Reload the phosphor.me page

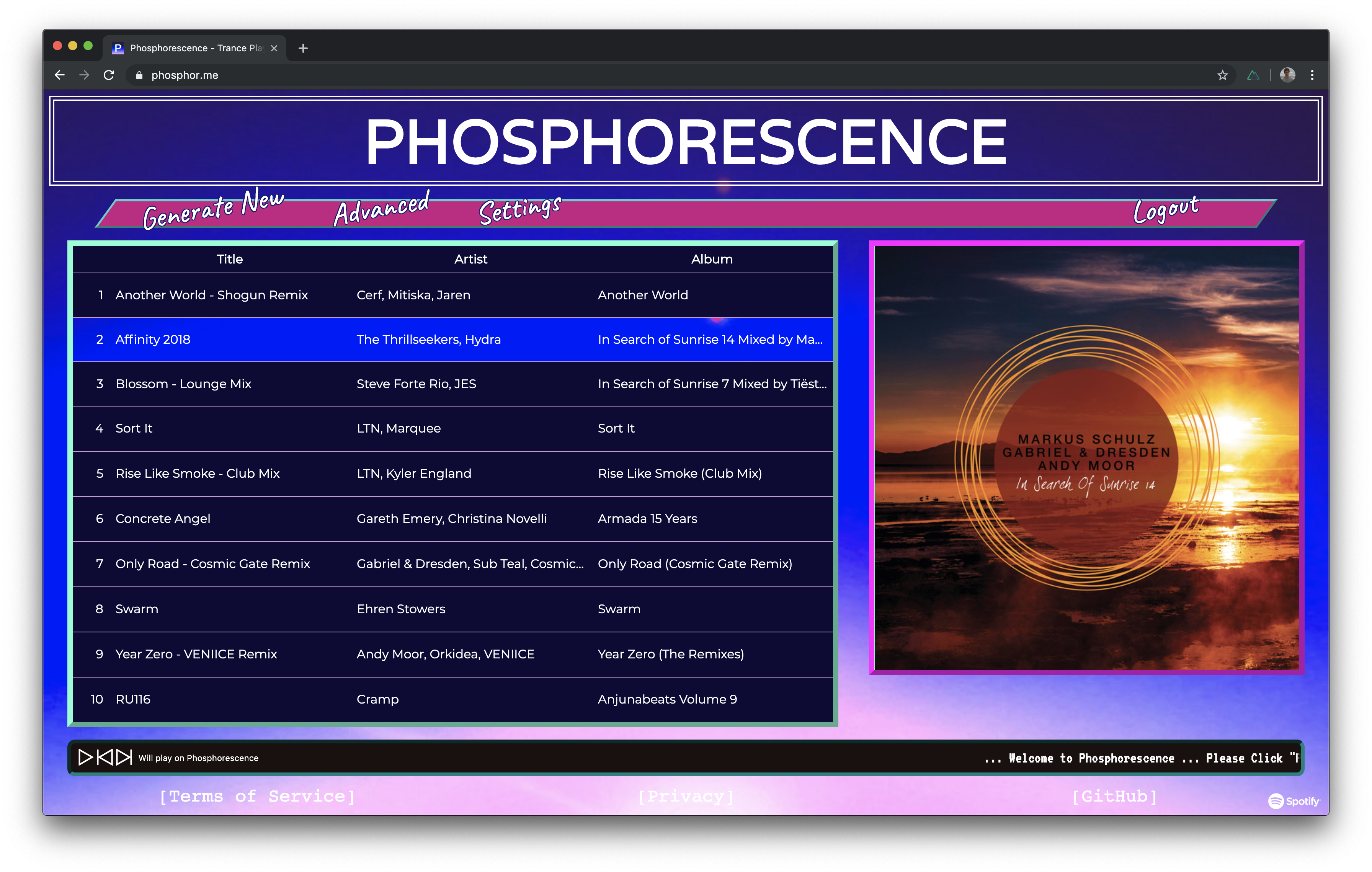pos(109,75)
